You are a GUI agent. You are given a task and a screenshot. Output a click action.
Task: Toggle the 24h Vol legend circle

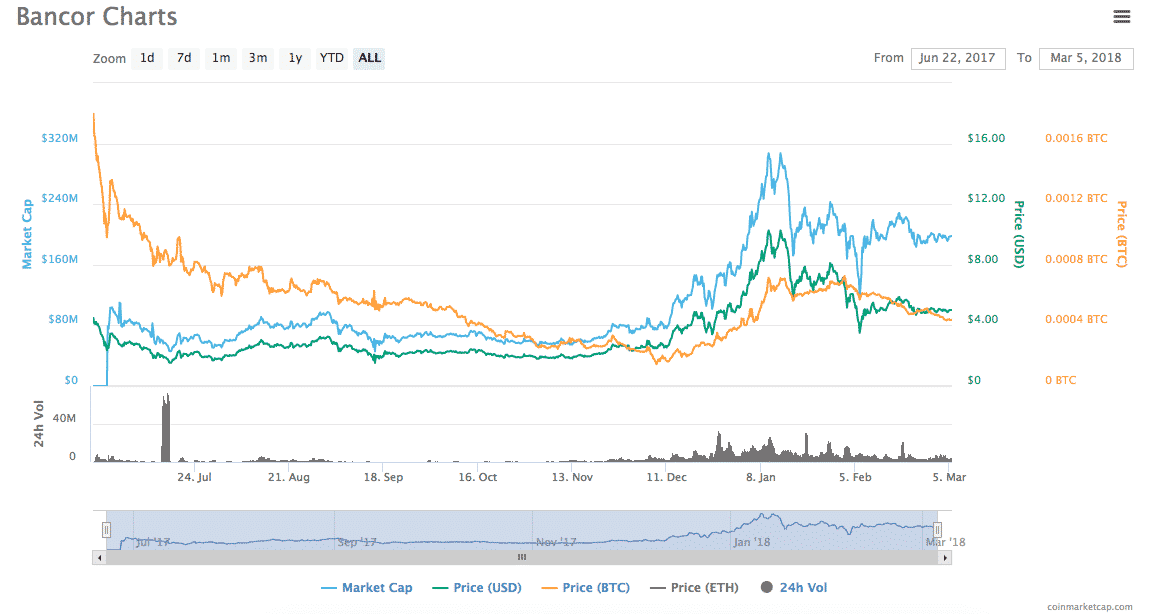tap(767, 588)
